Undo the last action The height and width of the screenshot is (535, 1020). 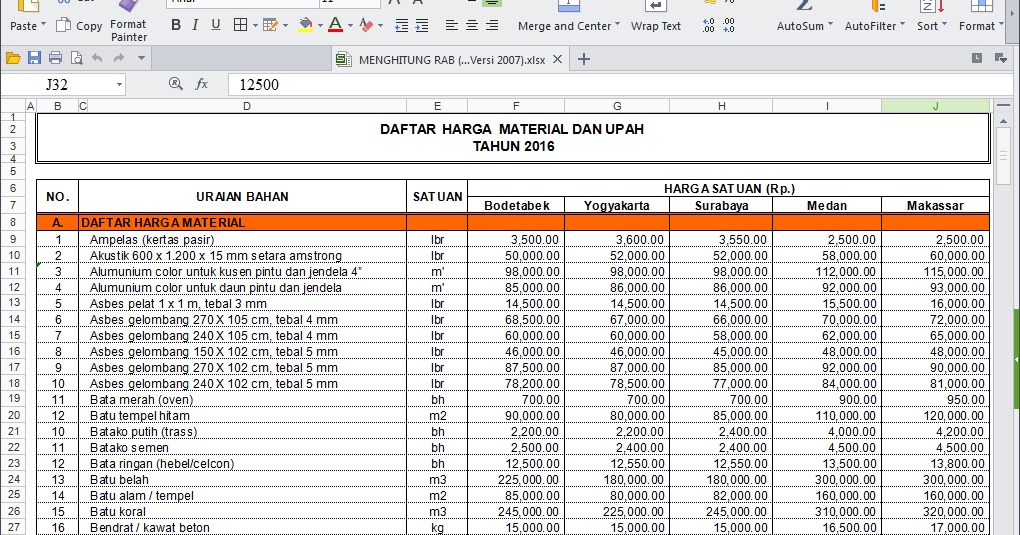(97, 58)
